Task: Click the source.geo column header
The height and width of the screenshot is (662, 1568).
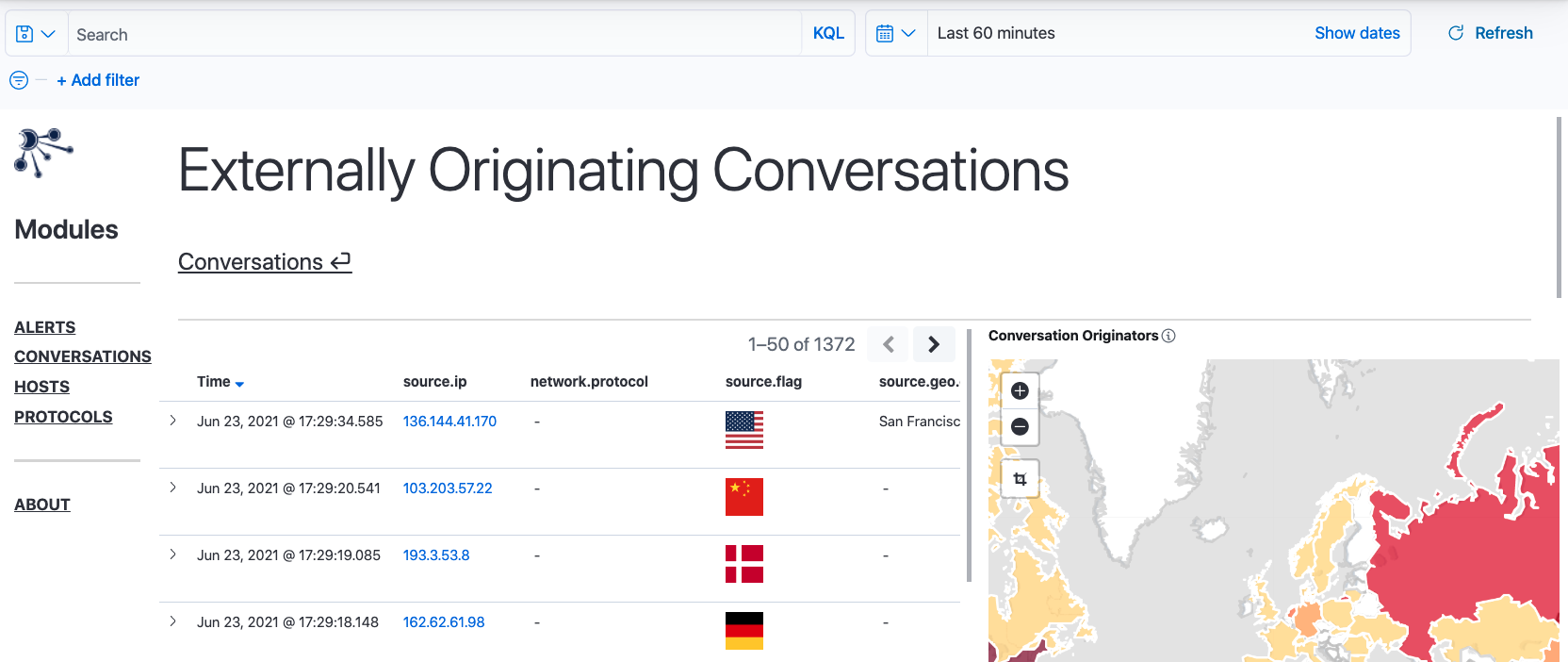Action: [x=919, y=382]
